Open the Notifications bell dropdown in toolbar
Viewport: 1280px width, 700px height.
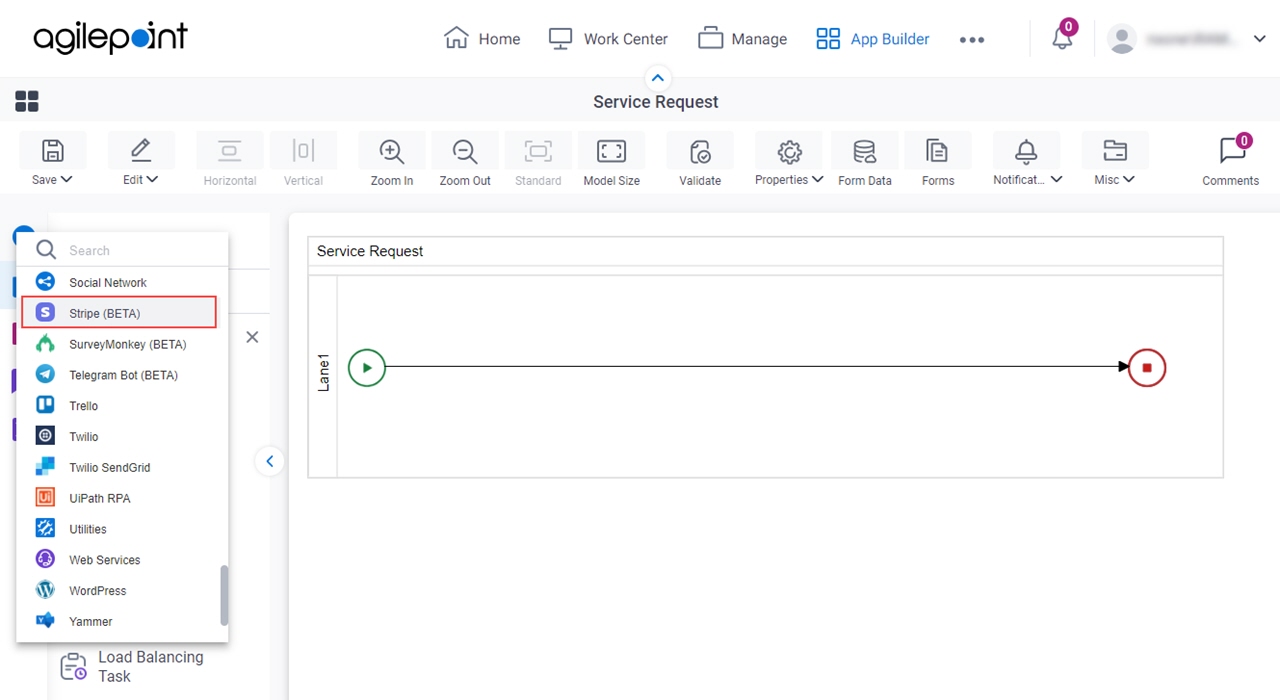click(x=1027, y=160)
